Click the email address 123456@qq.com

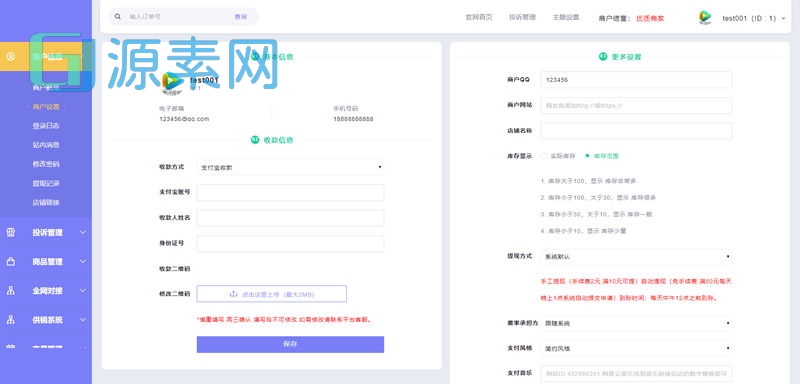tap(184, 119)
